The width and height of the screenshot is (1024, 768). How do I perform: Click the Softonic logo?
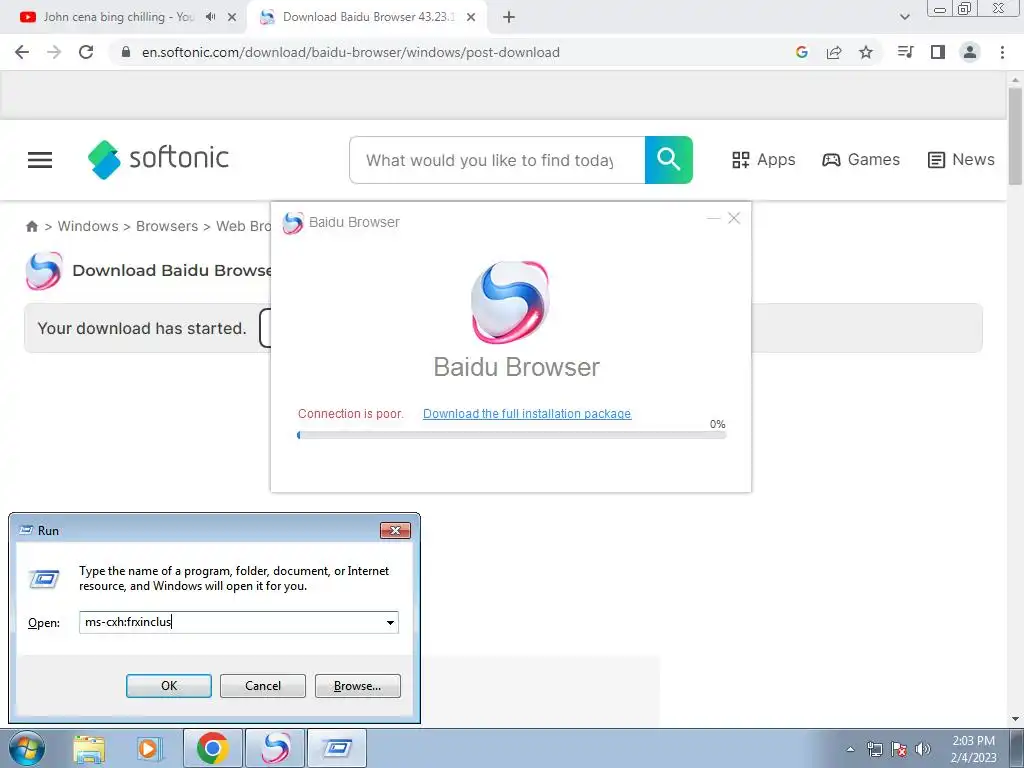point(158,159)
